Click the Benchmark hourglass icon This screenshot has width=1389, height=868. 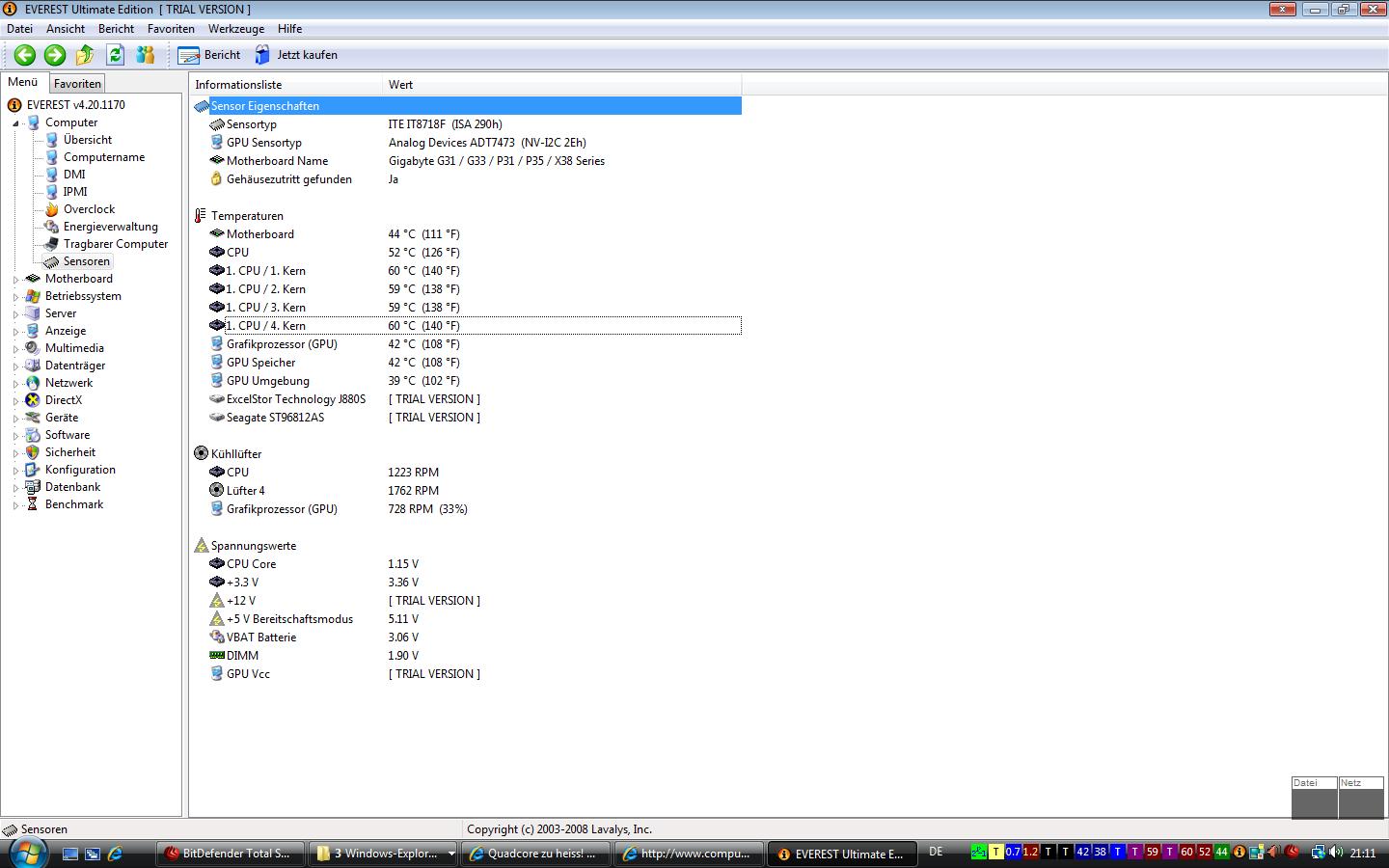click(x=33, y=504)
